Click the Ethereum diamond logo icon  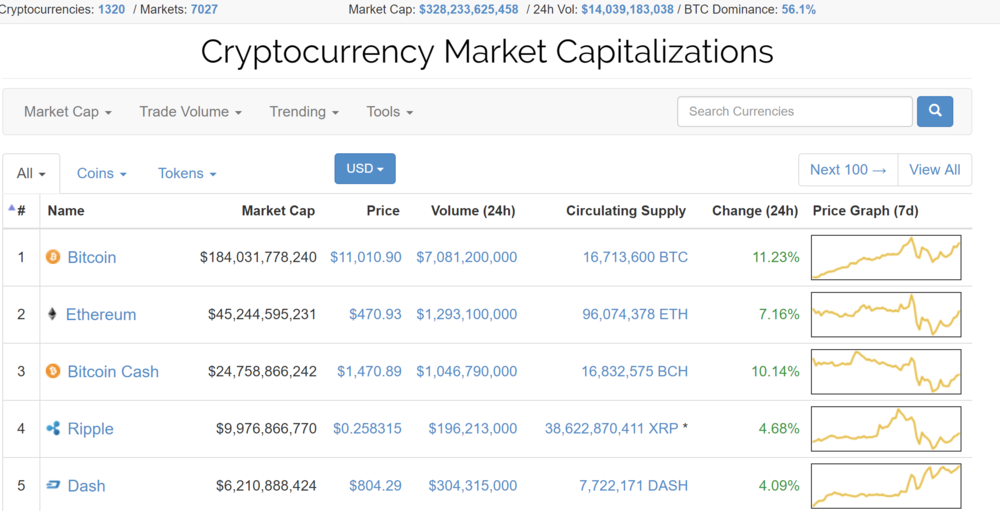point(53,314)
